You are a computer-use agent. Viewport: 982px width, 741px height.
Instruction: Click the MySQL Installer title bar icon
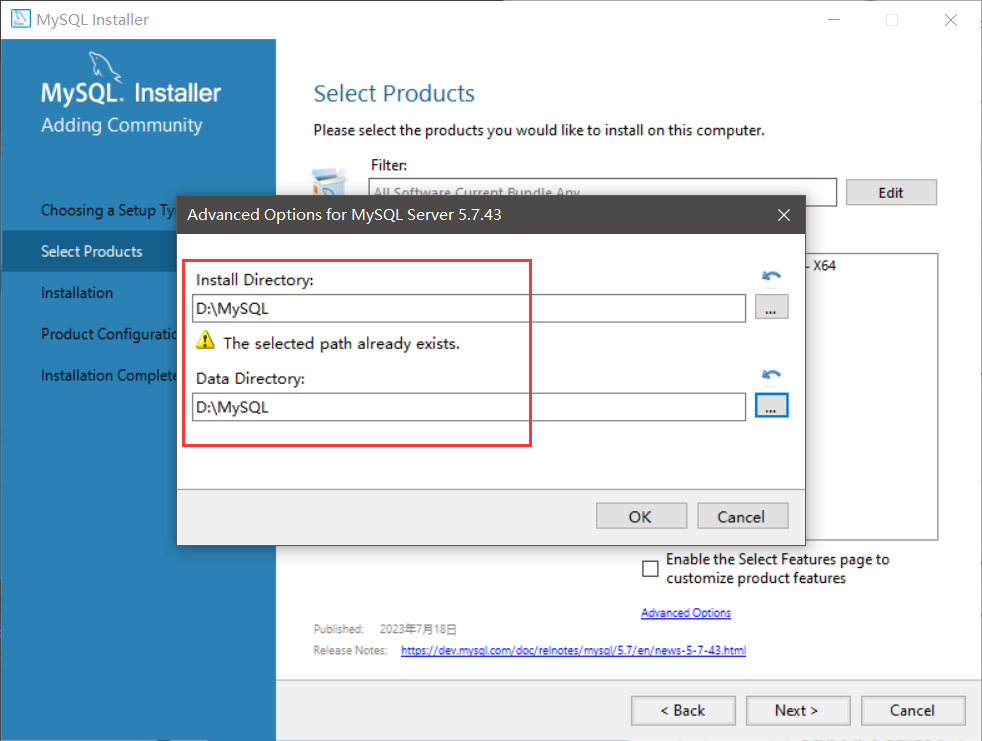point(20,19)
